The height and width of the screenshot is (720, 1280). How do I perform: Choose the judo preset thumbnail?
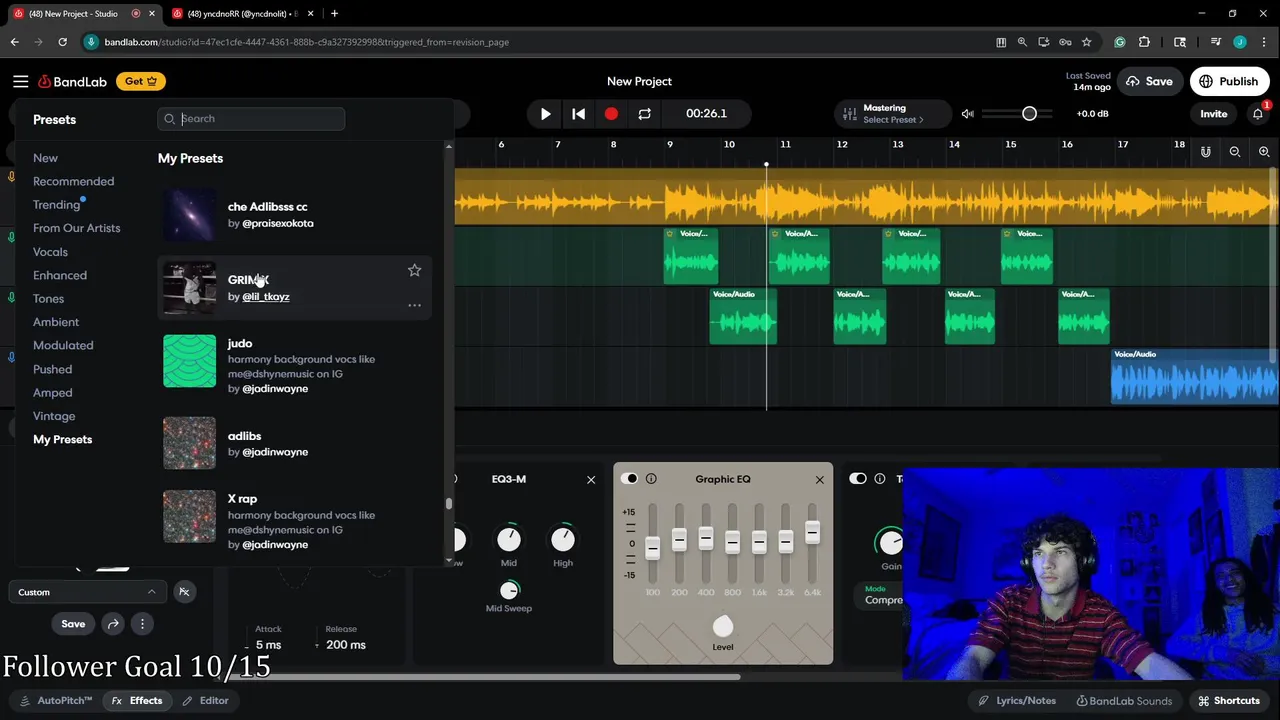pos(189,361)
